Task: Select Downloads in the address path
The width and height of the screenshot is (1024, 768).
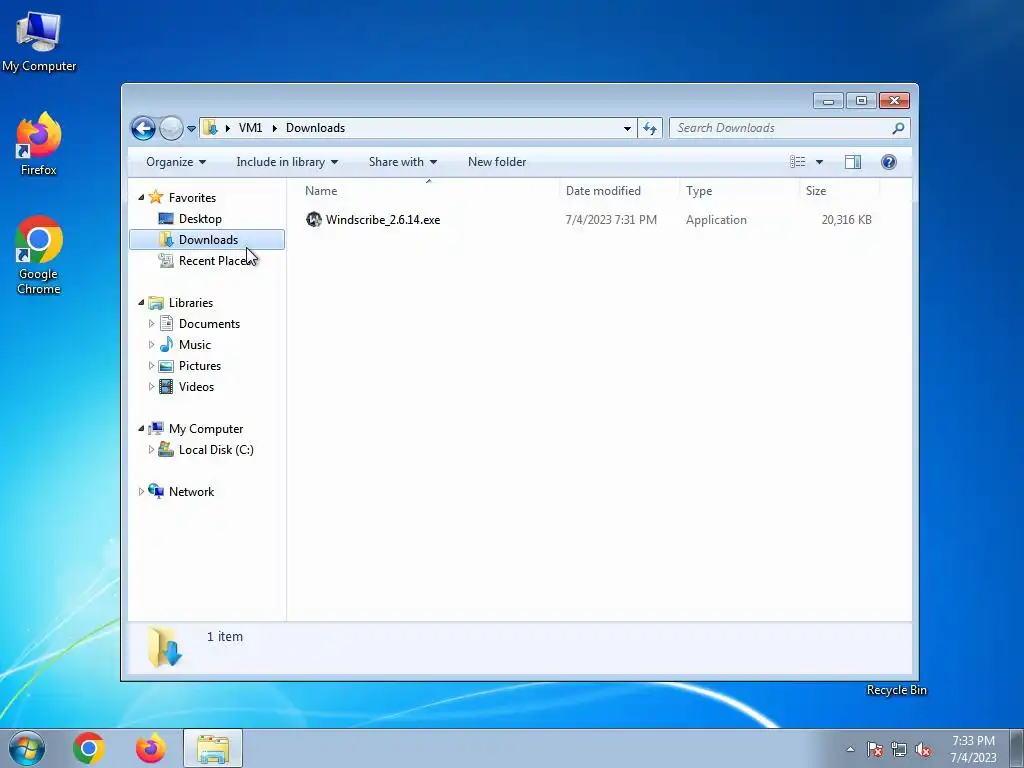Action: pos(315,128)
